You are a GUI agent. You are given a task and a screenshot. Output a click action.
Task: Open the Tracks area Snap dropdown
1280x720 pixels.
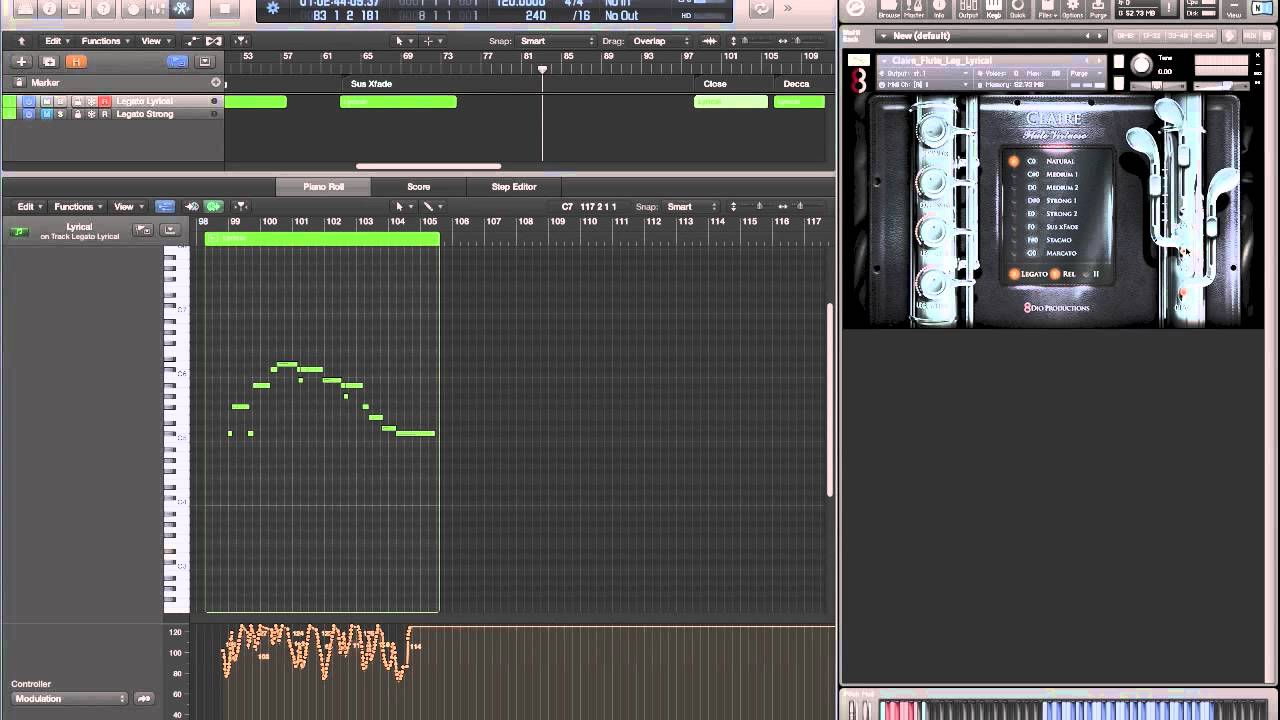[558, 41]
